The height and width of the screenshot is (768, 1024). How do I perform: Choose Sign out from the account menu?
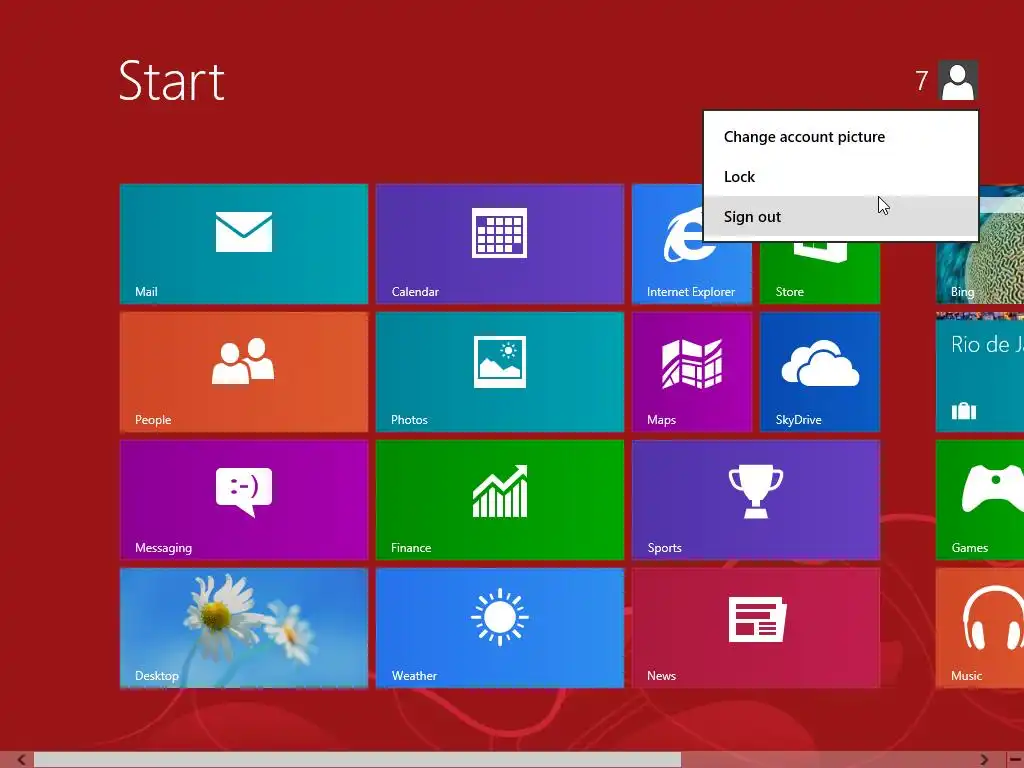[840, 216]
